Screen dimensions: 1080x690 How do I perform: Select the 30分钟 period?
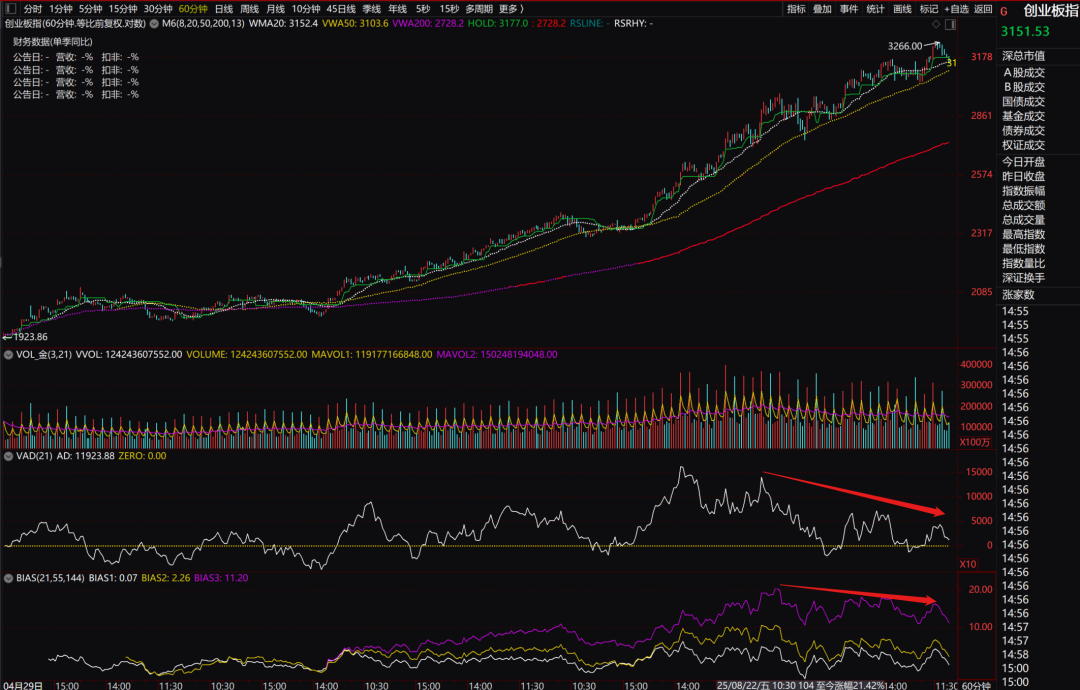(158, 9)
